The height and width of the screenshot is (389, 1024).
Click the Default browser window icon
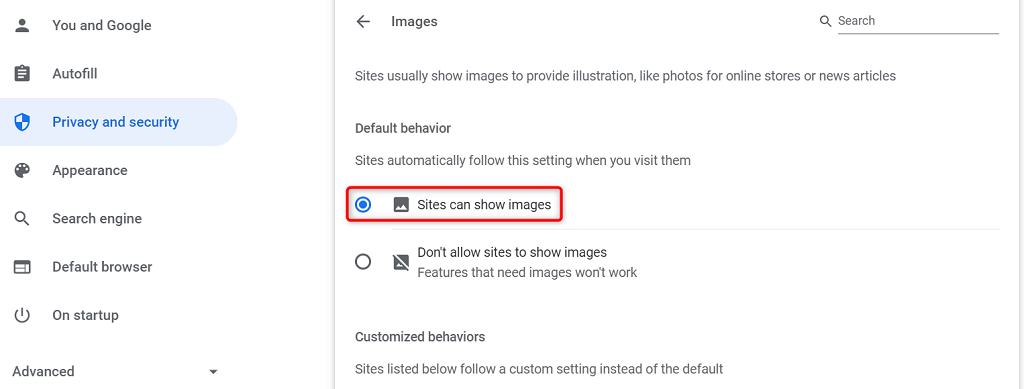22,267
